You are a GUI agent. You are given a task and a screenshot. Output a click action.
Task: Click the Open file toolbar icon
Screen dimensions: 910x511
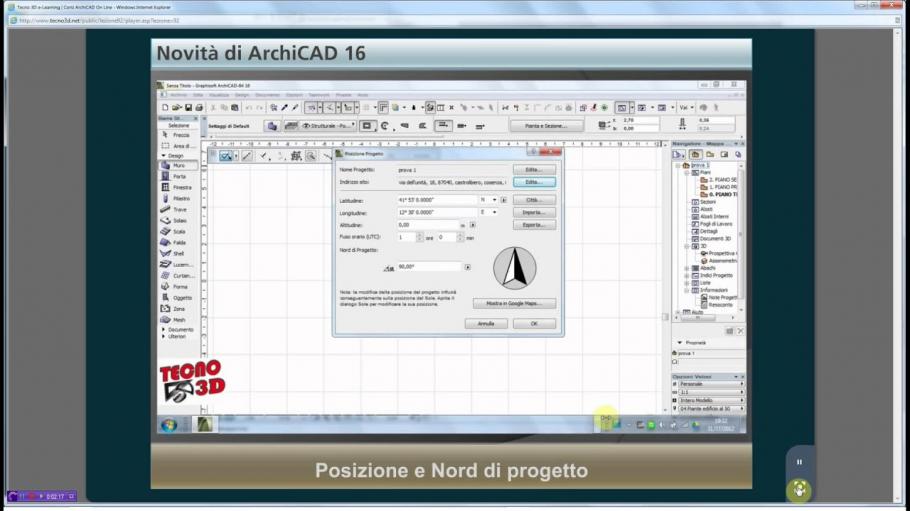(x=176, y=107)
